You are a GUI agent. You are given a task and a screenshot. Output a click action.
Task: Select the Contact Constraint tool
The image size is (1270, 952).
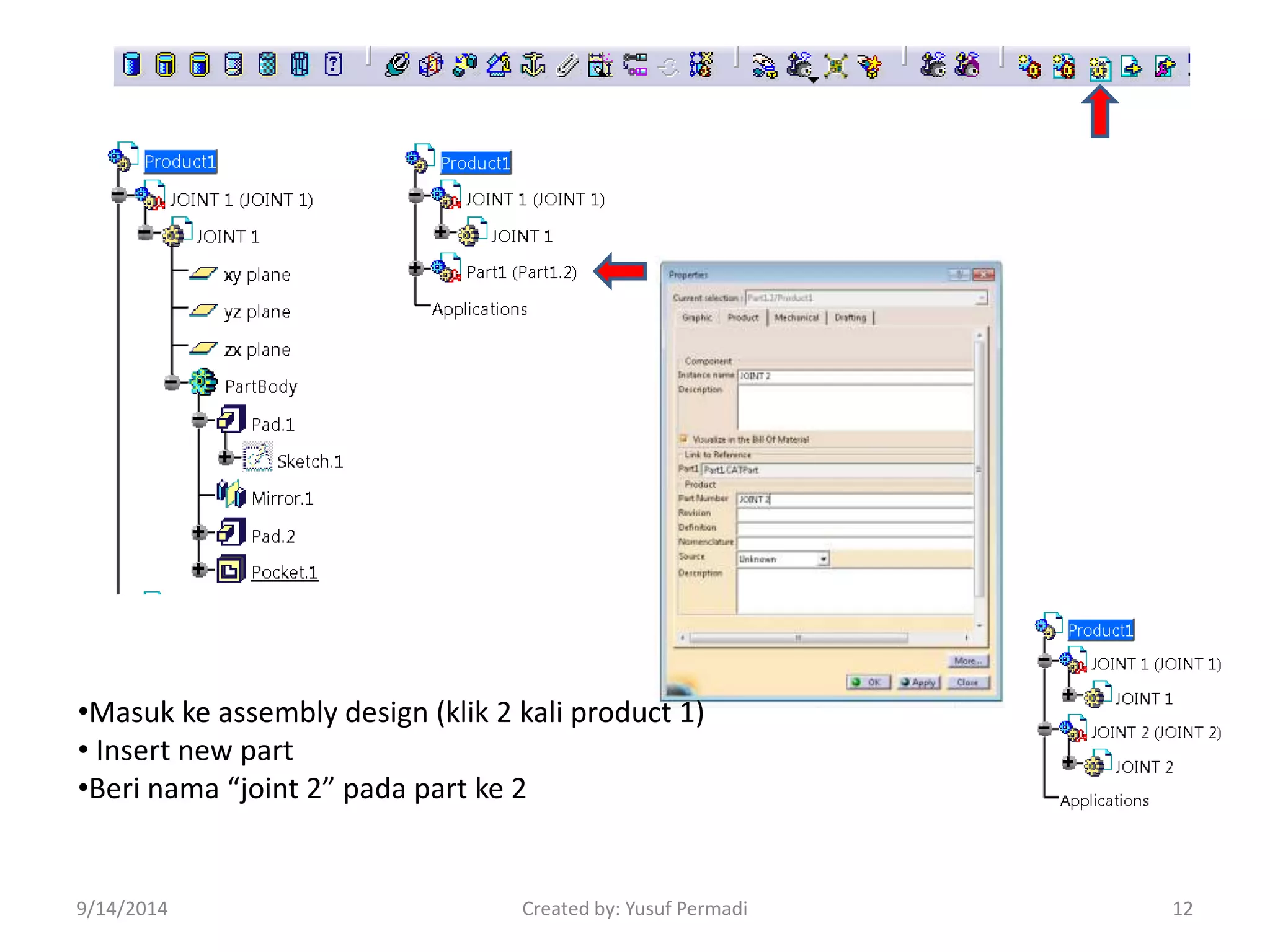[431, 65]
